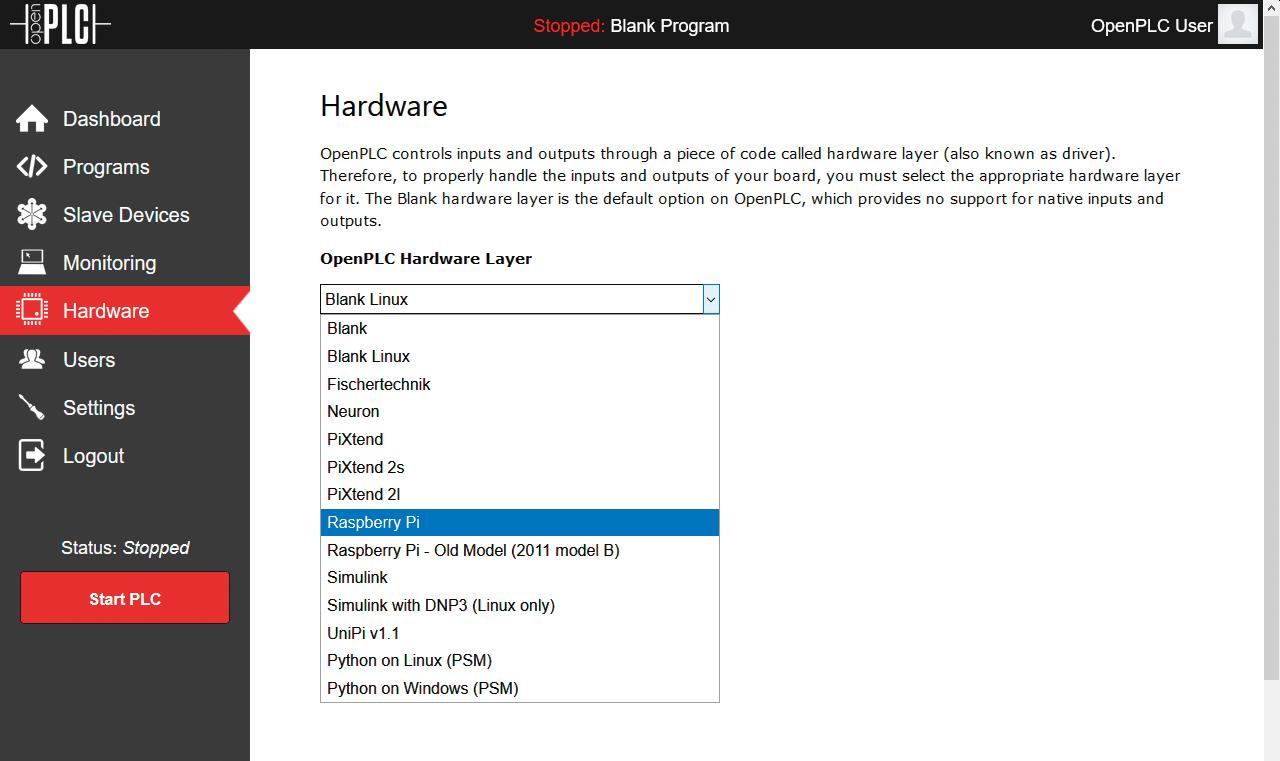Select the highlighted Raspberry Pi option

pyautogui.click(x=519, y=522)
